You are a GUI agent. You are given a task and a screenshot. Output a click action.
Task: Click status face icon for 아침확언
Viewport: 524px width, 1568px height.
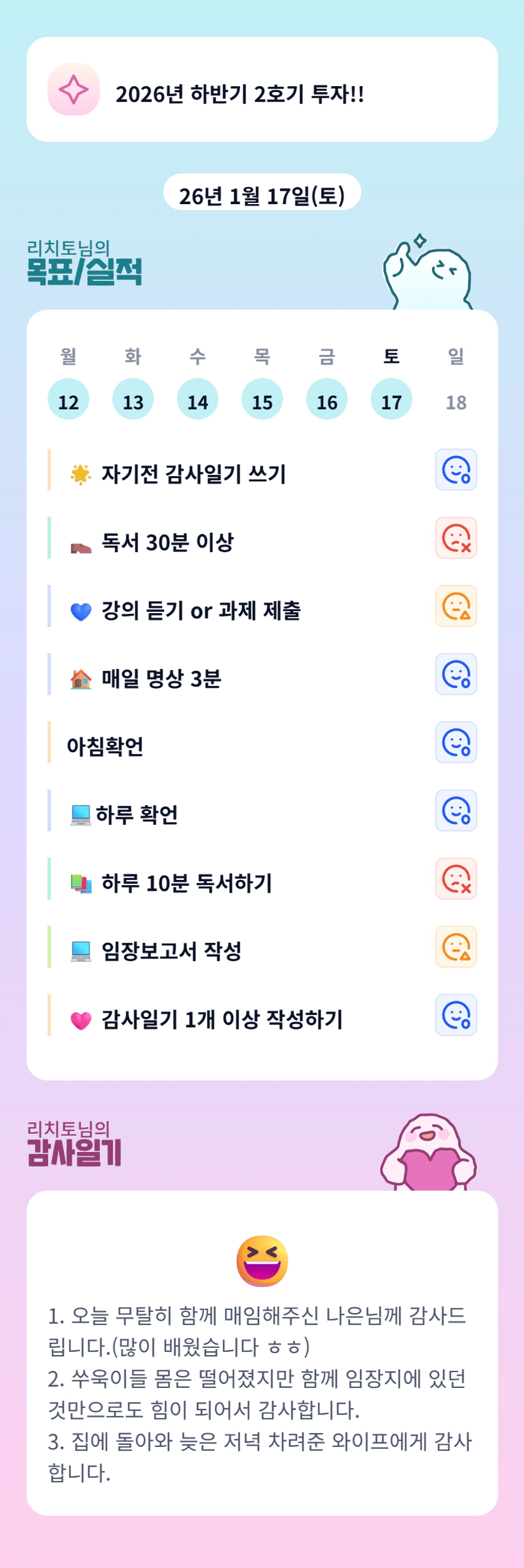point(456,742)
